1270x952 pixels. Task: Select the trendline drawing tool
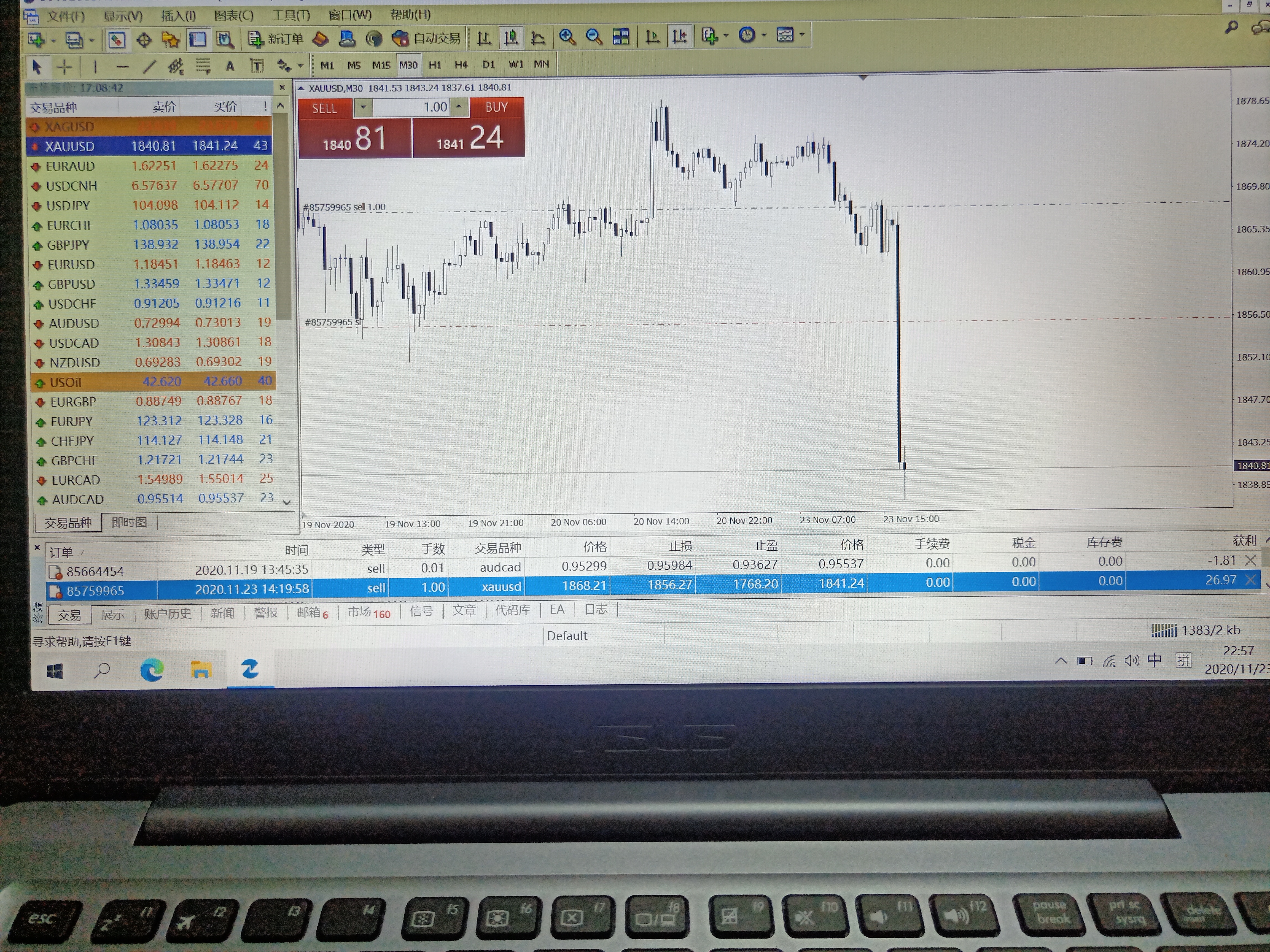149,67
